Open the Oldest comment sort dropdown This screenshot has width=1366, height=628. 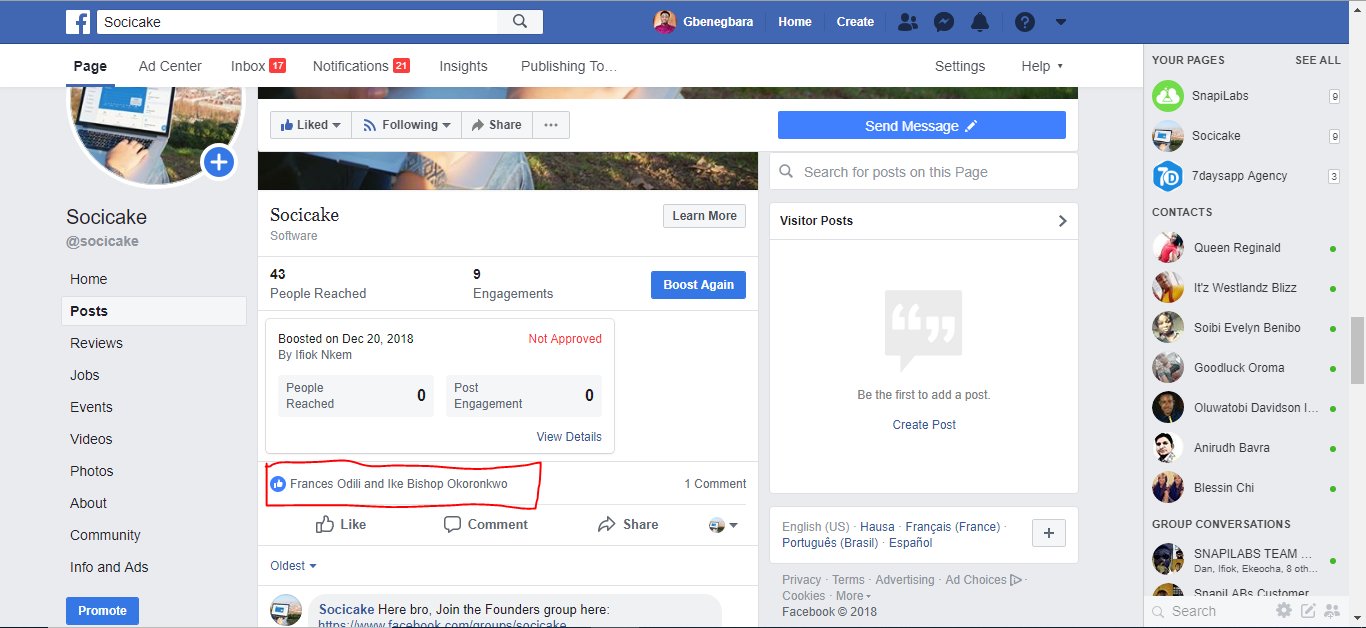click(x=293, y=566)
